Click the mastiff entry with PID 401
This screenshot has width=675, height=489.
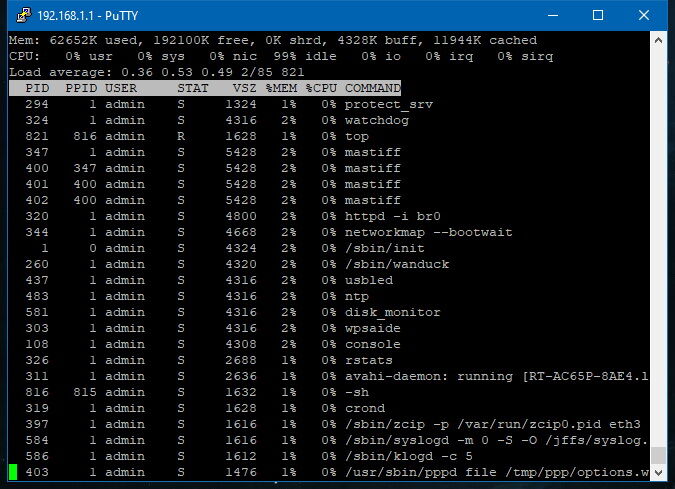(x=373, y=184)
